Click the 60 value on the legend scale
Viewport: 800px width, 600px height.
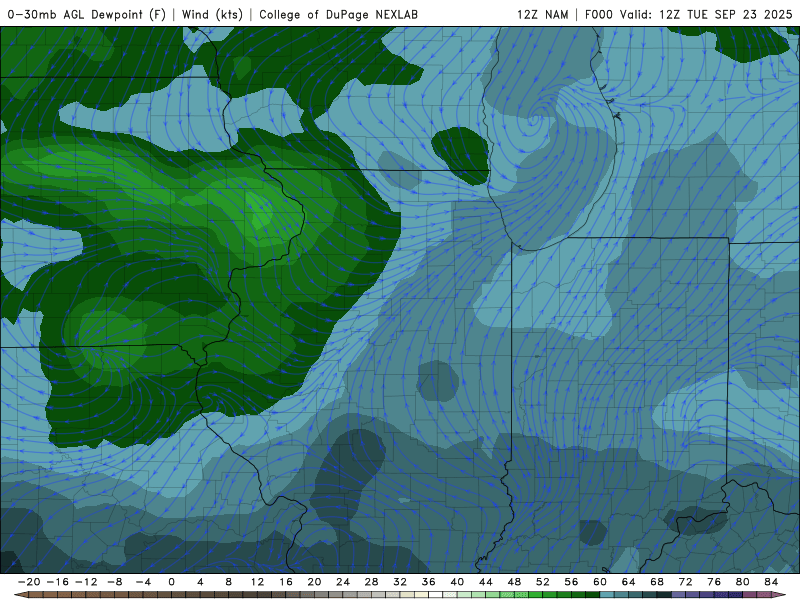point(600,582)
